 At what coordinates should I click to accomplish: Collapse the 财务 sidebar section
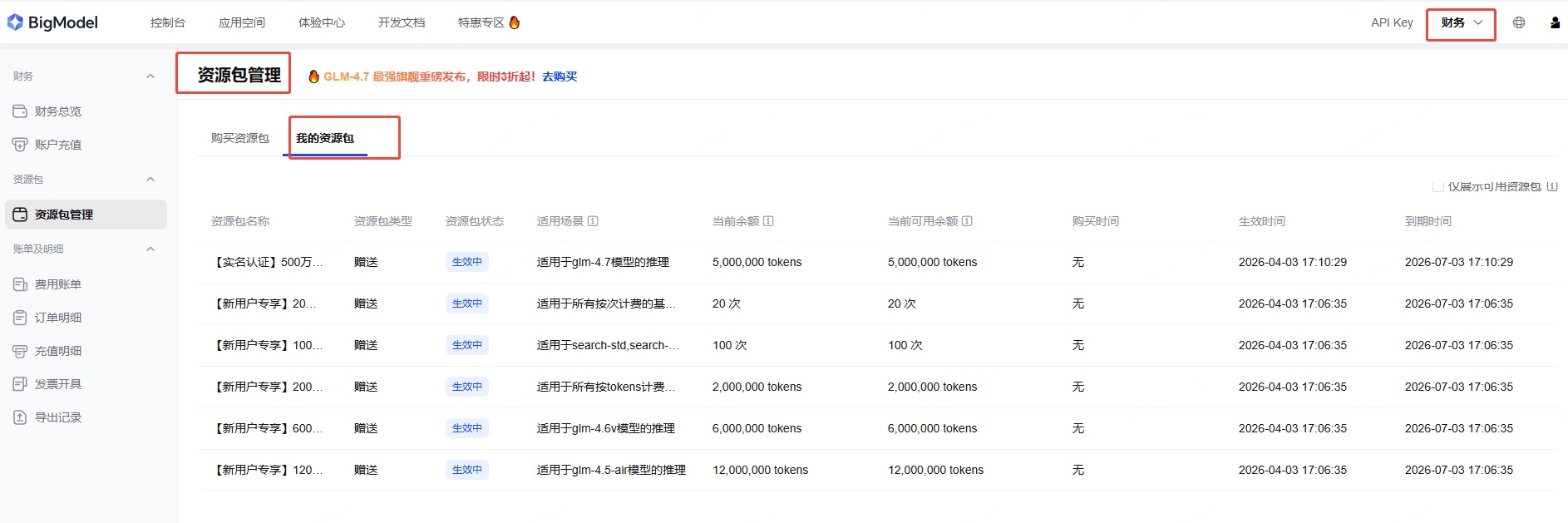coord(150,76)
